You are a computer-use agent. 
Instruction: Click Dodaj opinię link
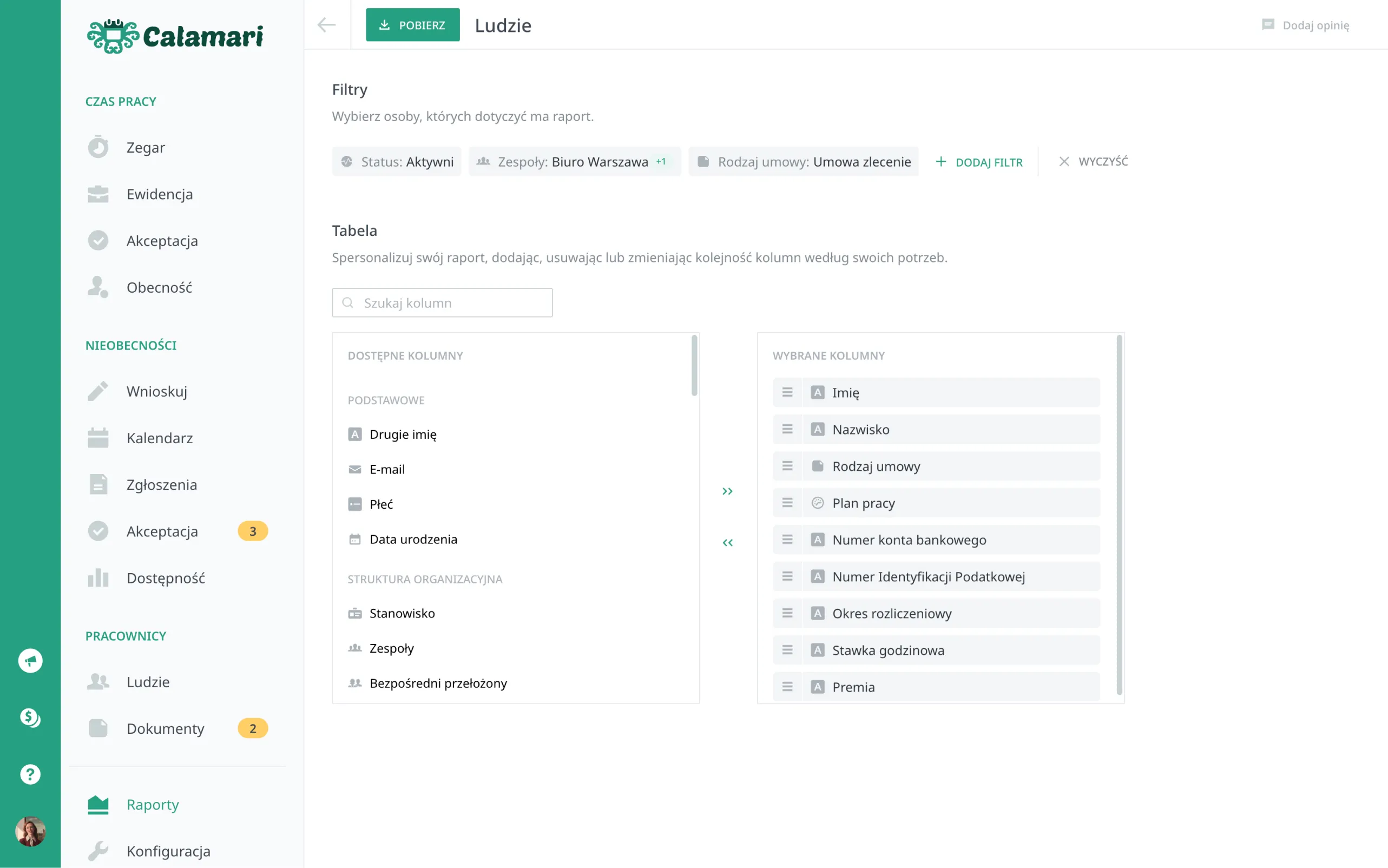pos(1305,25)
